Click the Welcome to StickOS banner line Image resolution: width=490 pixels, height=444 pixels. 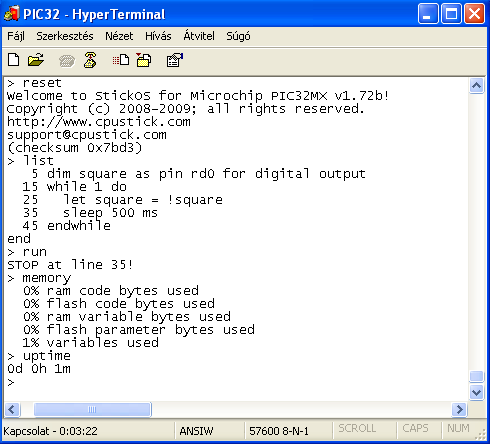pos(198,96)
